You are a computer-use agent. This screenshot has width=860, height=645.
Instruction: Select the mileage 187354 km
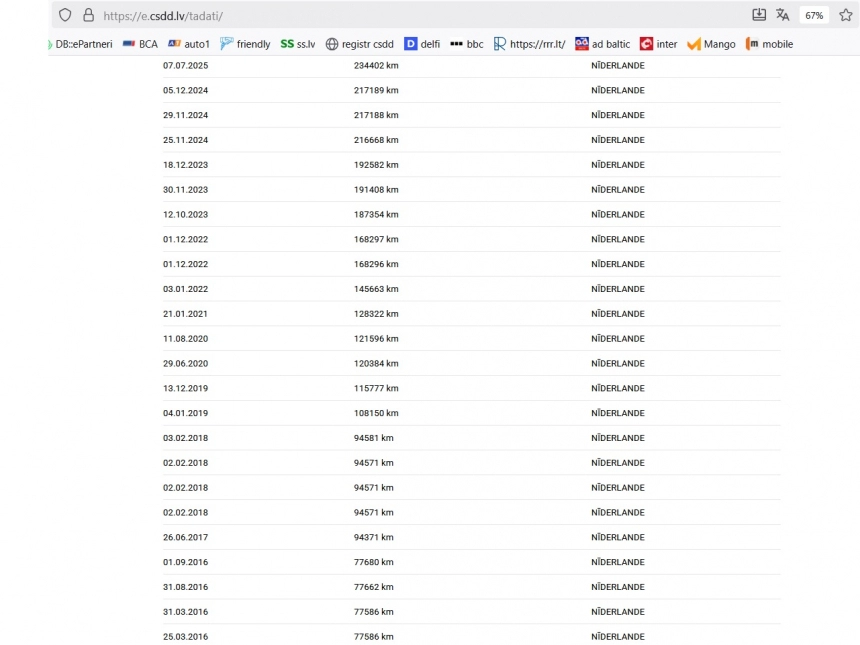tap(376, 214)
